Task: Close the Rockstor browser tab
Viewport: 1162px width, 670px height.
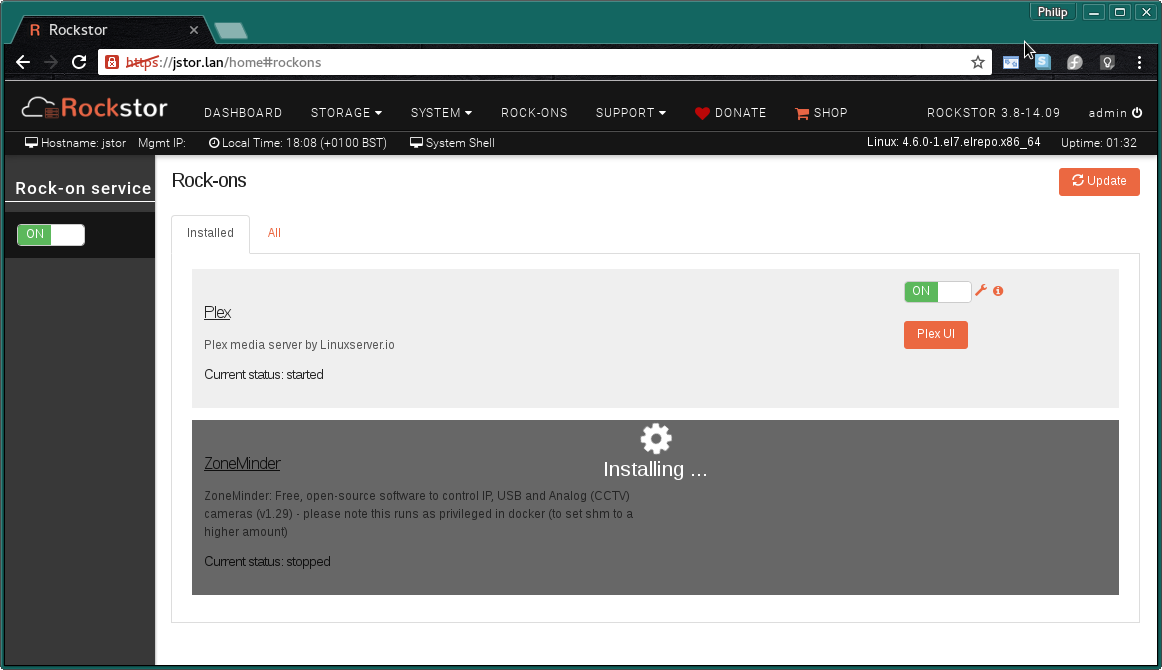Action: [x=193, y=30]
